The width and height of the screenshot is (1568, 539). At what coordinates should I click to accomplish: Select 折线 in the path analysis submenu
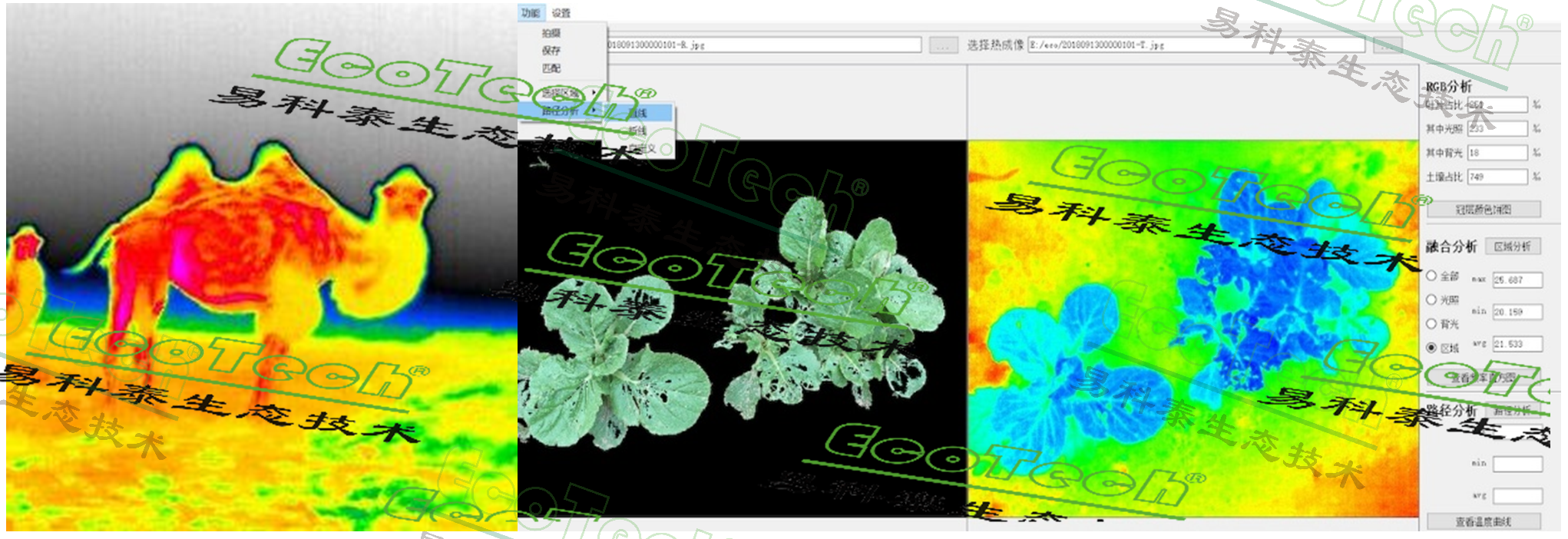[637, 131]
